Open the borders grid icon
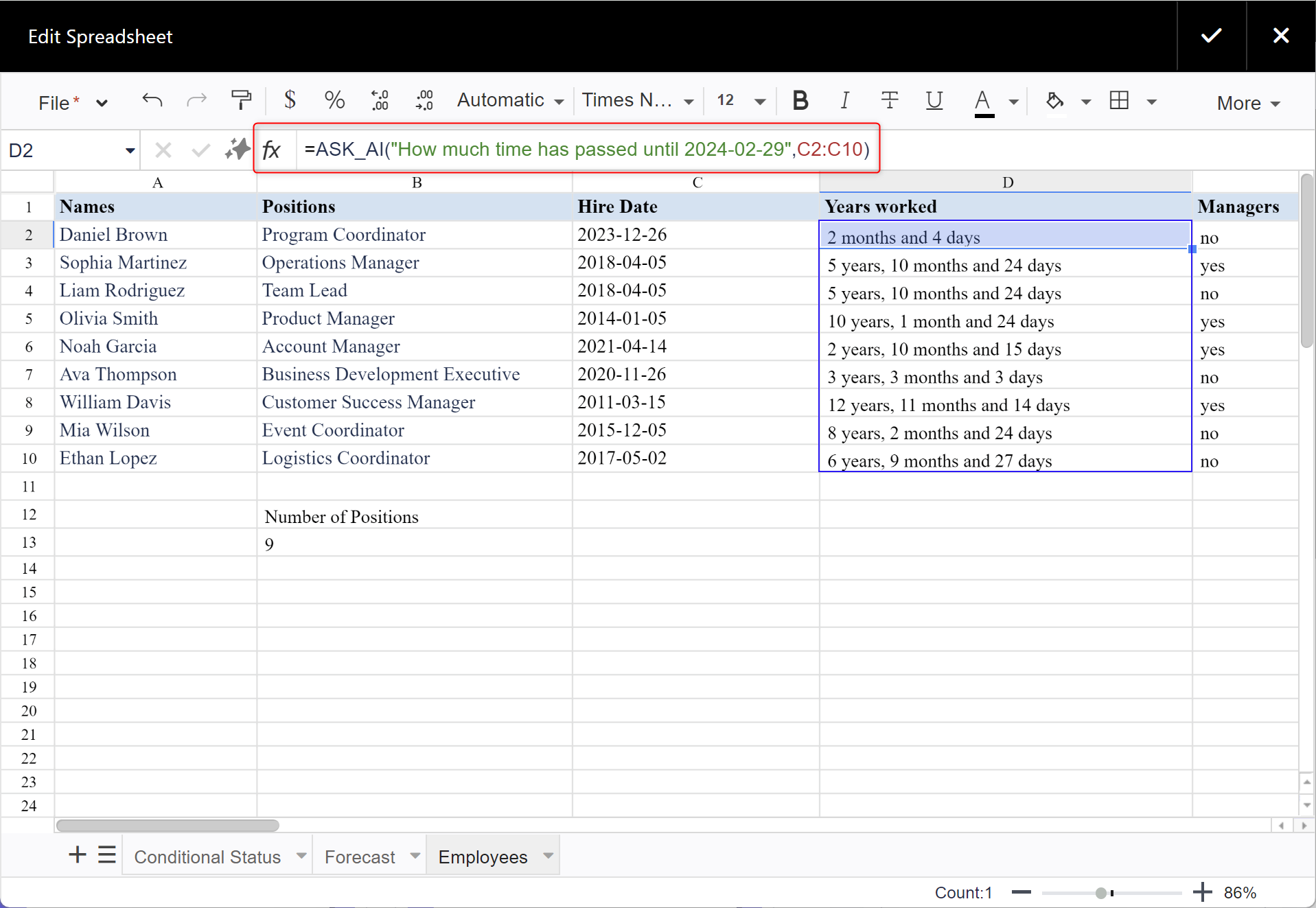This screenshot has width=1316, height=908. pyautogui.click(x=1119, y=101)
